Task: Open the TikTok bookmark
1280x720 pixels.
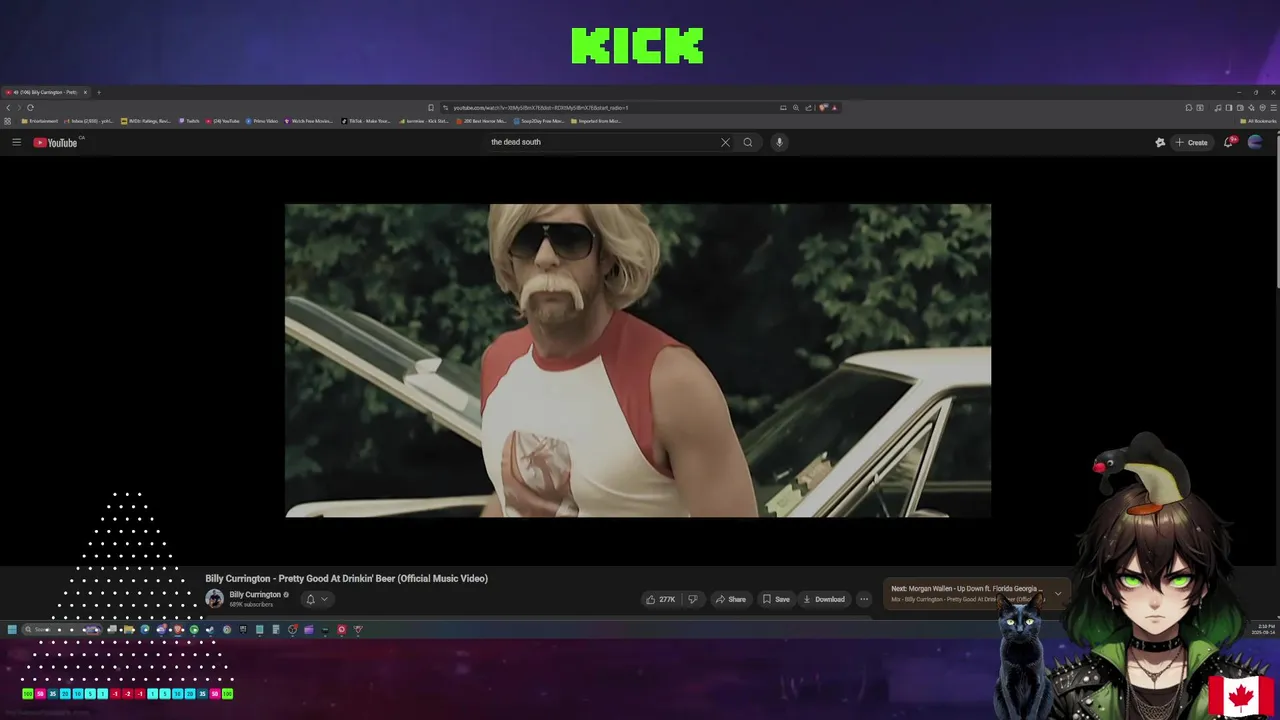Action: pos(366,121)
